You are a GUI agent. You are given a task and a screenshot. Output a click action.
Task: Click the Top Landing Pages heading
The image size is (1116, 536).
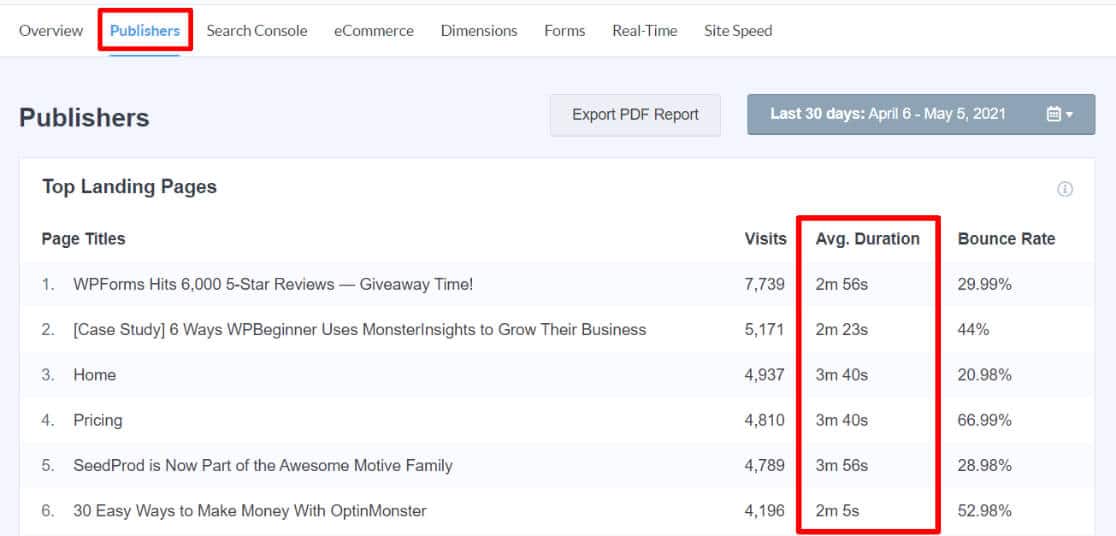tap(130, 187)
